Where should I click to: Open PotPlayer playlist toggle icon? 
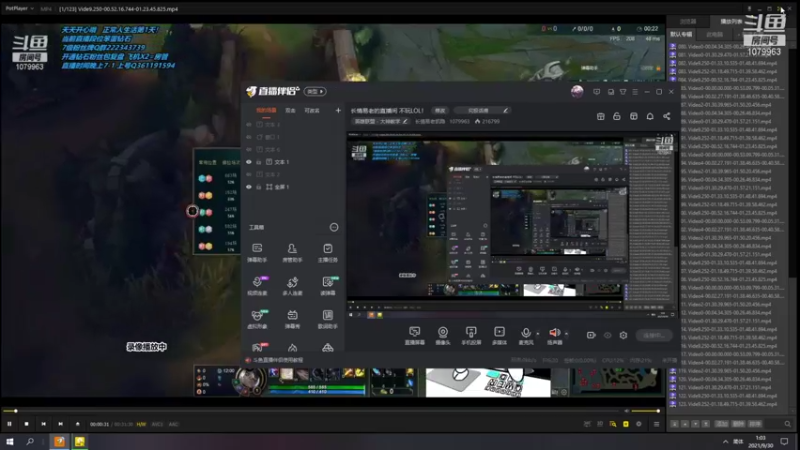[x=626, y=424]
